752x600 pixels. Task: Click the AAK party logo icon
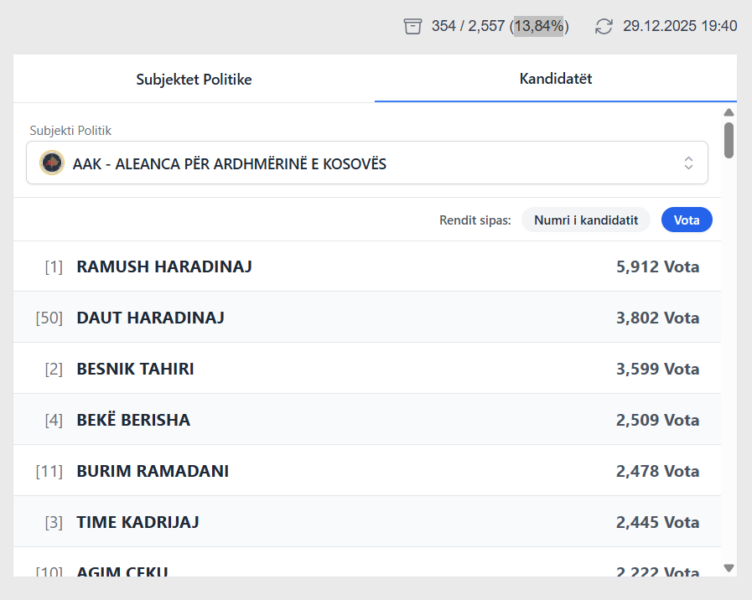pyautogui.click(x=52, y=163)
